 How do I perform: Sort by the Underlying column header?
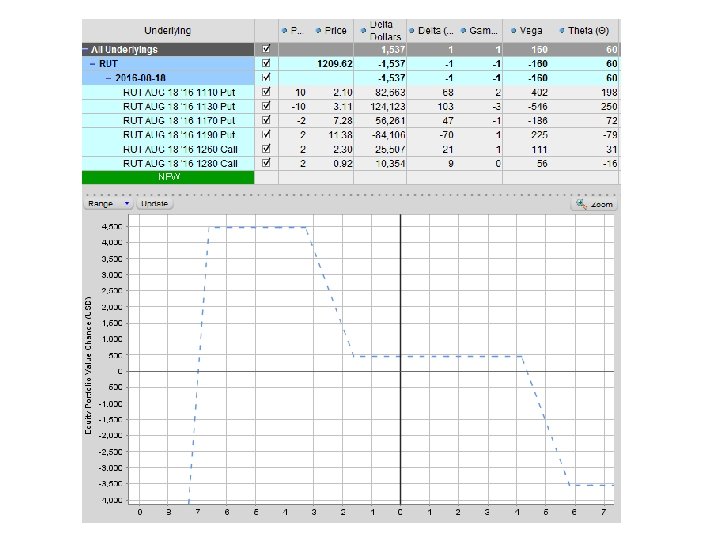coord(167,30)
